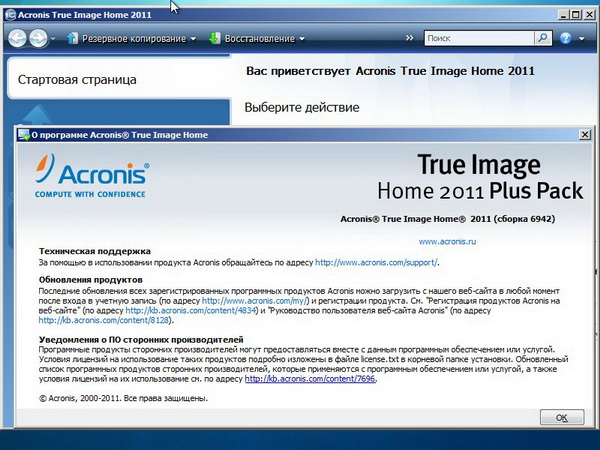The image size is (600, 450).
Task: Click the blue Help question mark icon
Action: point(566,38)
